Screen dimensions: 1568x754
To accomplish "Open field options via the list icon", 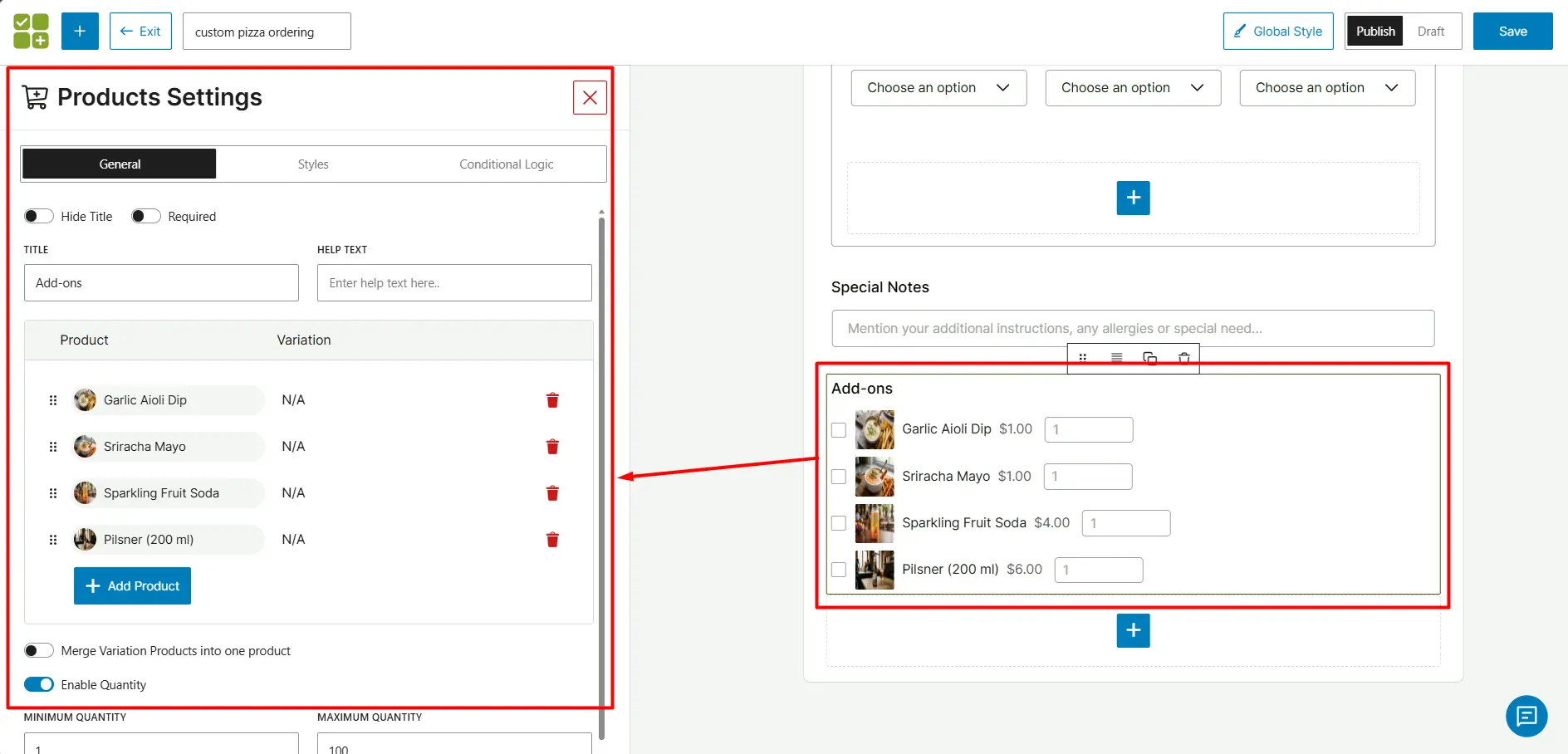I will [x=1116, y=358].
